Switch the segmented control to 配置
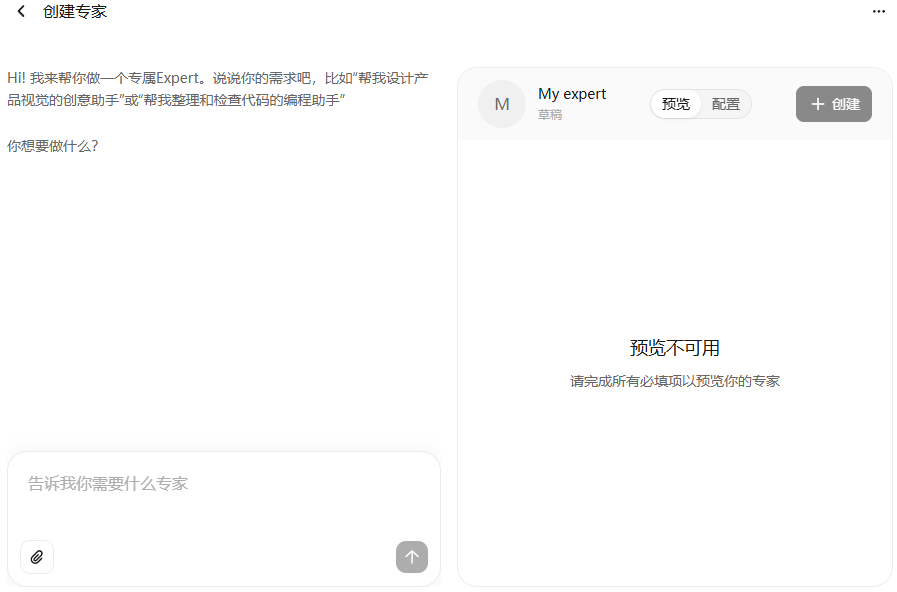897x592 pixels. (727, 103)
